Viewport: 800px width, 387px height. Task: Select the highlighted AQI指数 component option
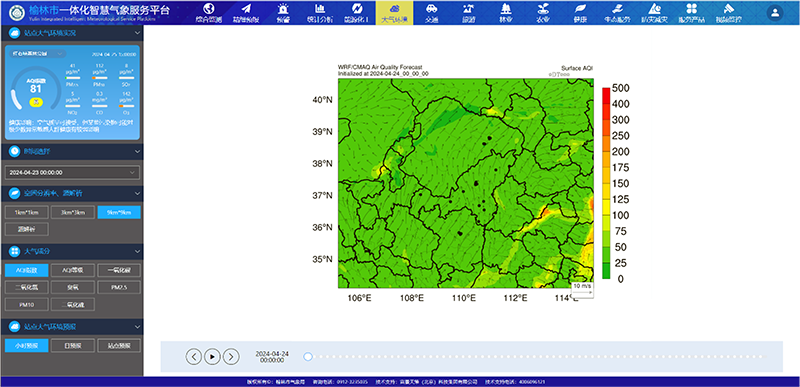pyautogui.click(x=27, y=270)
